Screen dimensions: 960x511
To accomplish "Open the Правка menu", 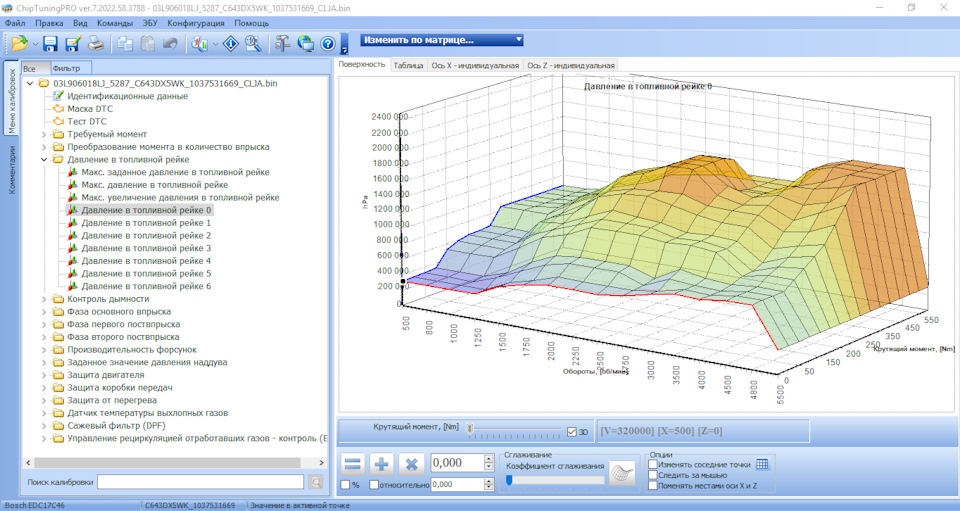I will 49,23.
